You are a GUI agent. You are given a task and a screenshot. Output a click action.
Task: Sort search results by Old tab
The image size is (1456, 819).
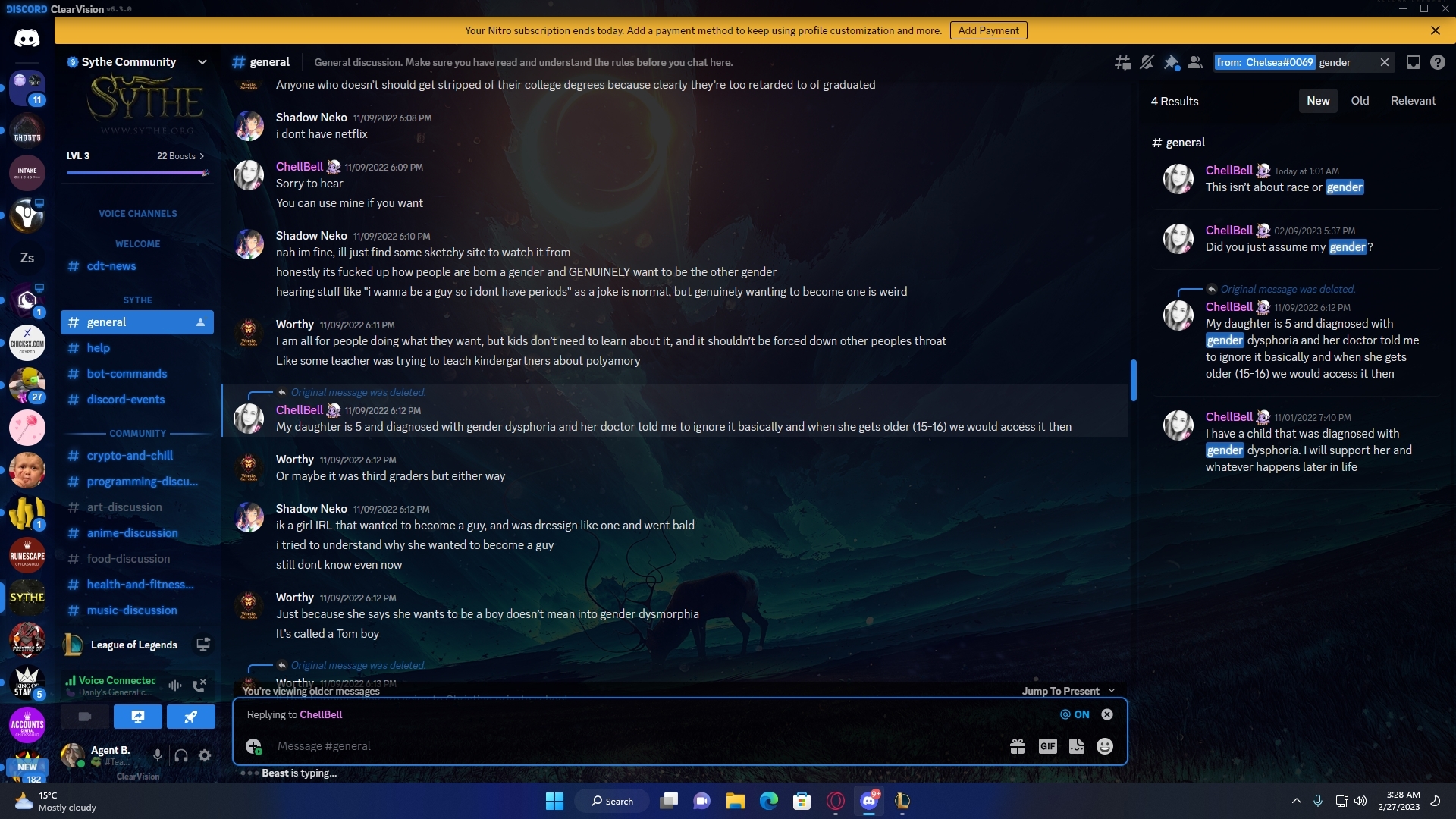pos(1360,101)
